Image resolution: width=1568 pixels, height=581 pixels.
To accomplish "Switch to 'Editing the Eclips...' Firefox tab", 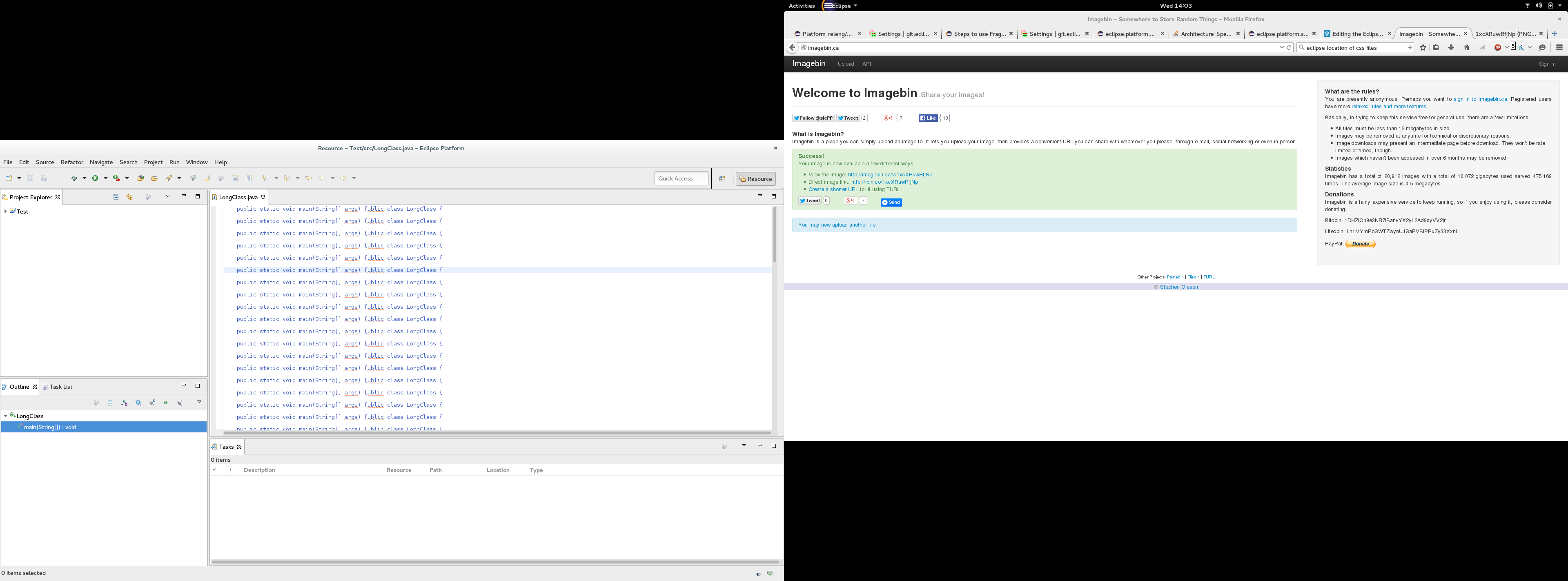I will (x=1357, y=34).
